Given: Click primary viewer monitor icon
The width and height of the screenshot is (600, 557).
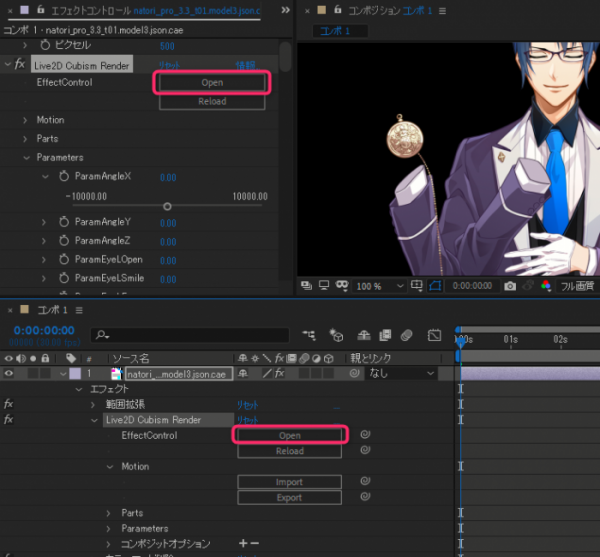Looking at the screenshot, I should (x=324, y=285).
